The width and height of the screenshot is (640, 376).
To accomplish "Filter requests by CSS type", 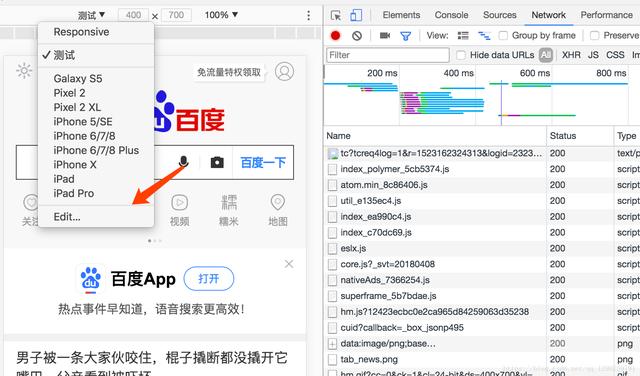I will [615, 55].
